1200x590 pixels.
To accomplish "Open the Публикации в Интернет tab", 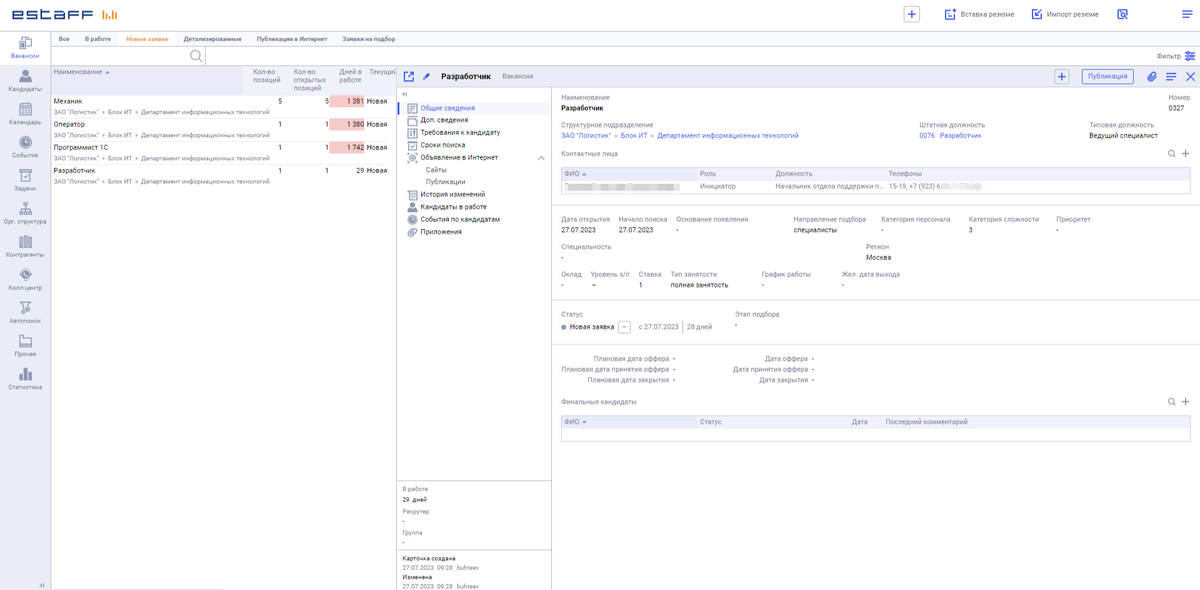I will pos(292,39).
